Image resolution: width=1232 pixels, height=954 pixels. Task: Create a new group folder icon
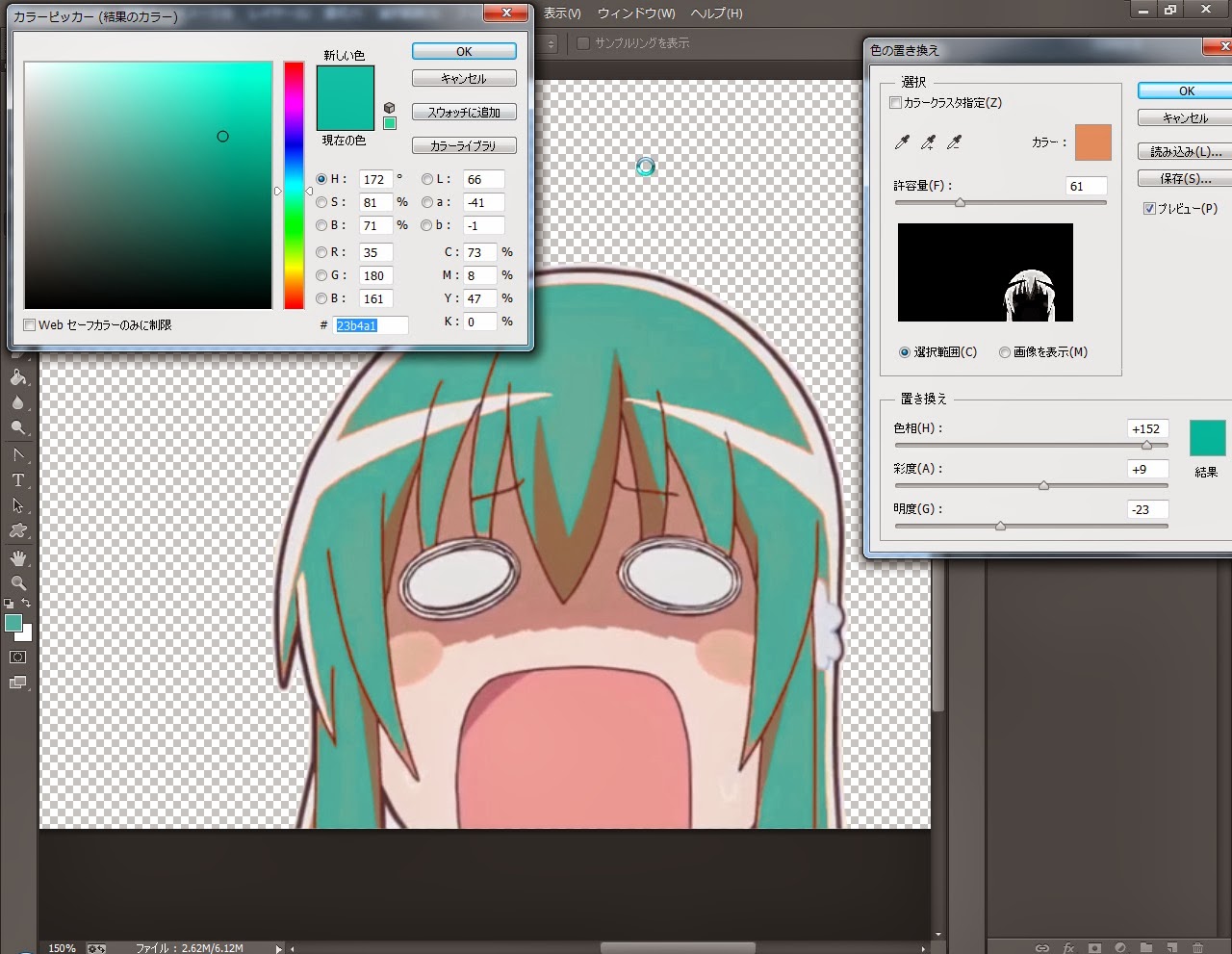tap(1146, 947)
